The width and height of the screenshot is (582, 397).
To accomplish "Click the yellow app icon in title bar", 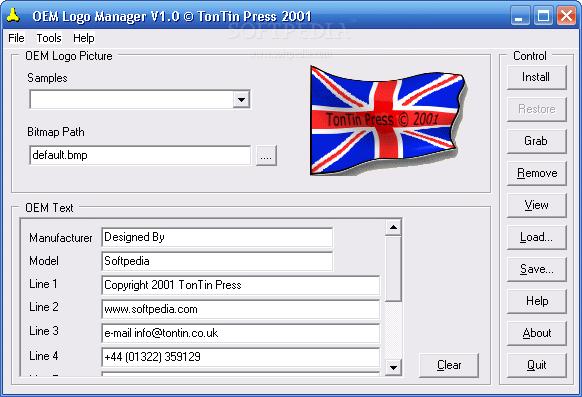I will tap(13, 16).
